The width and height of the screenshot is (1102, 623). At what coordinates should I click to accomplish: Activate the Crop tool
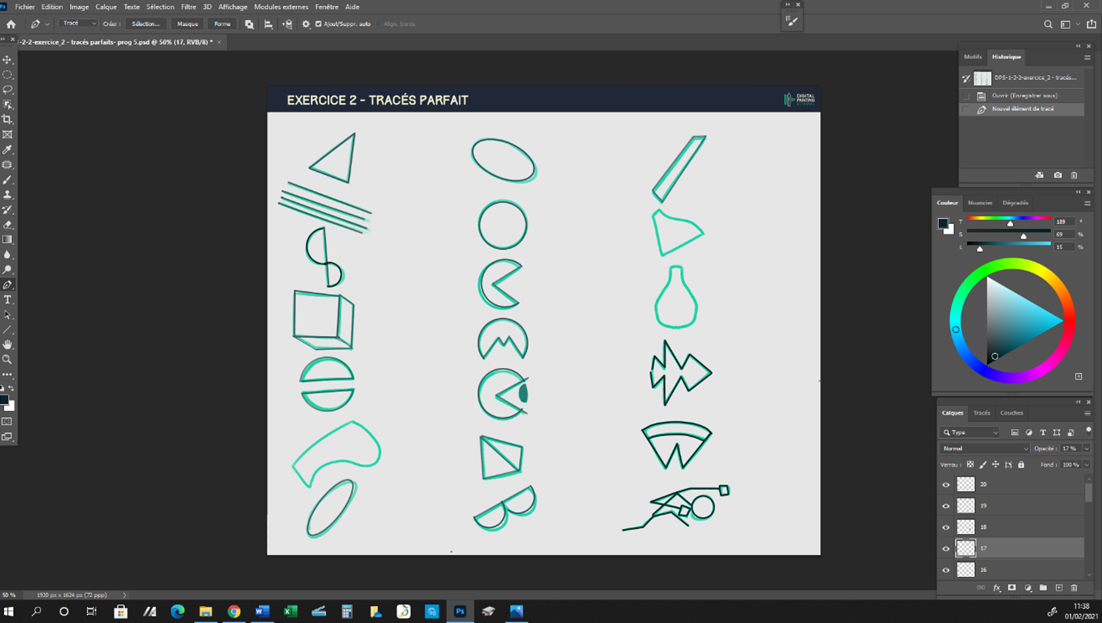pos(9,119)
